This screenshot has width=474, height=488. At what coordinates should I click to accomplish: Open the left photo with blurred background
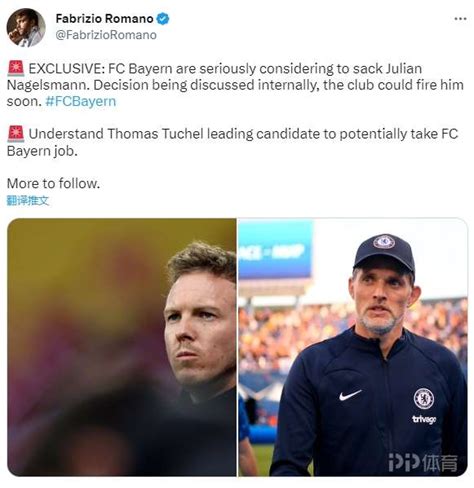pos(122,347)
